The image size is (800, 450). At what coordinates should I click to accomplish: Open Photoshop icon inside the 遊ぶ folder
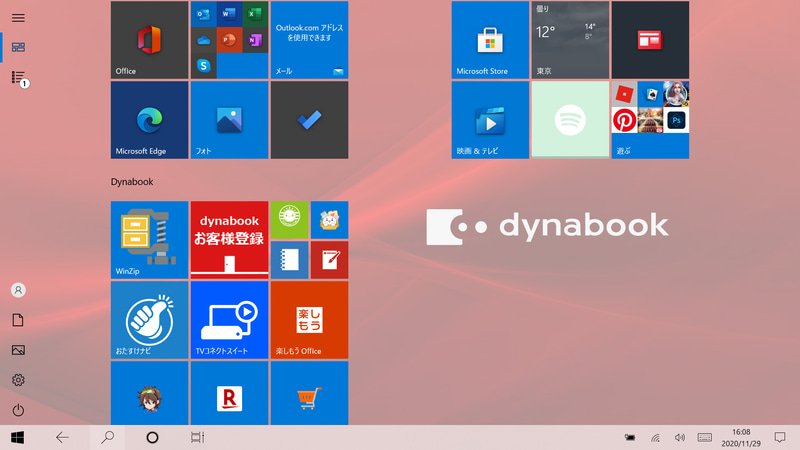point(677,120)
